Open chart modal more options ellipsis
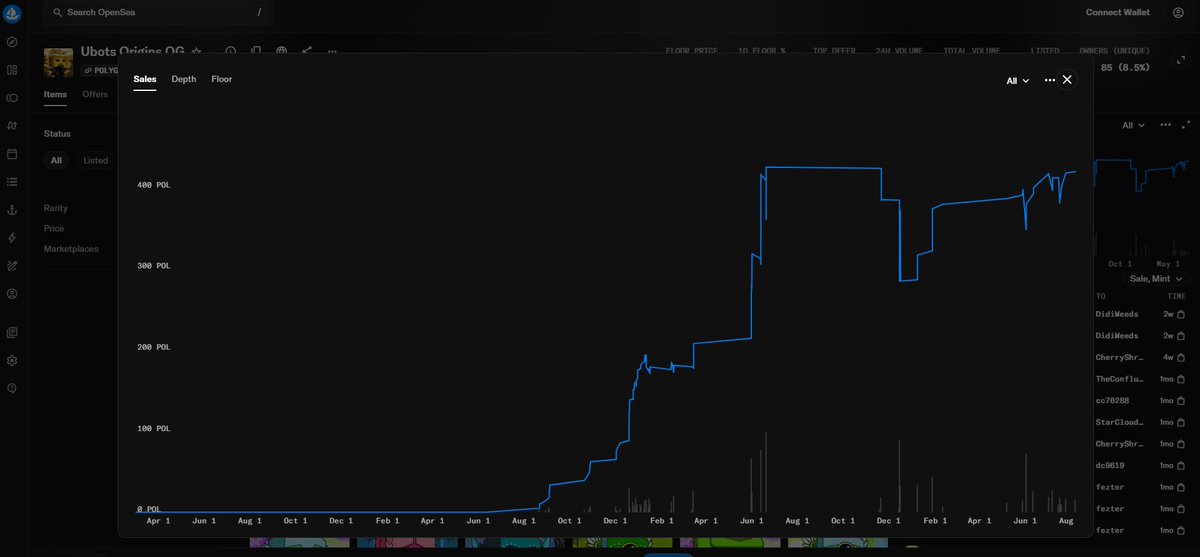The height and width of the screenshot is (557, 1200). tap(1050, 80)
